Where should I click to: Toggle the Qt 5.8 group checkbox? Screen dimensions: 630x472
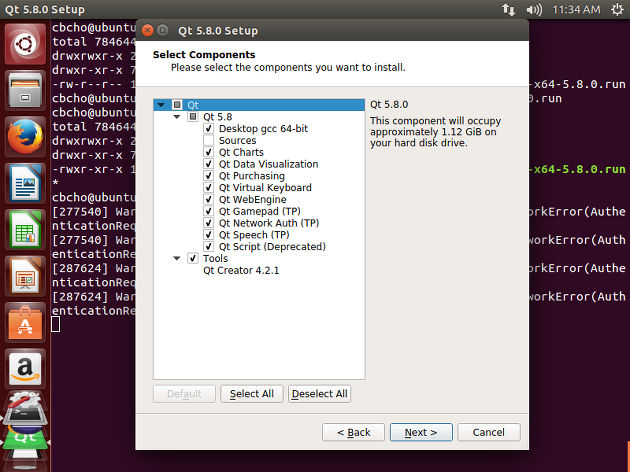(193, 117)
